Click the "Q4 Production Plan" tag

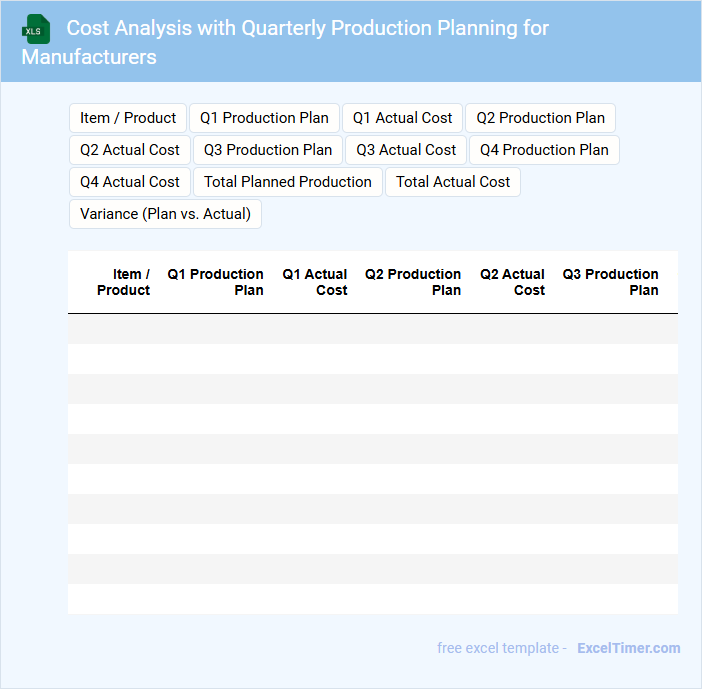[544, 150]
